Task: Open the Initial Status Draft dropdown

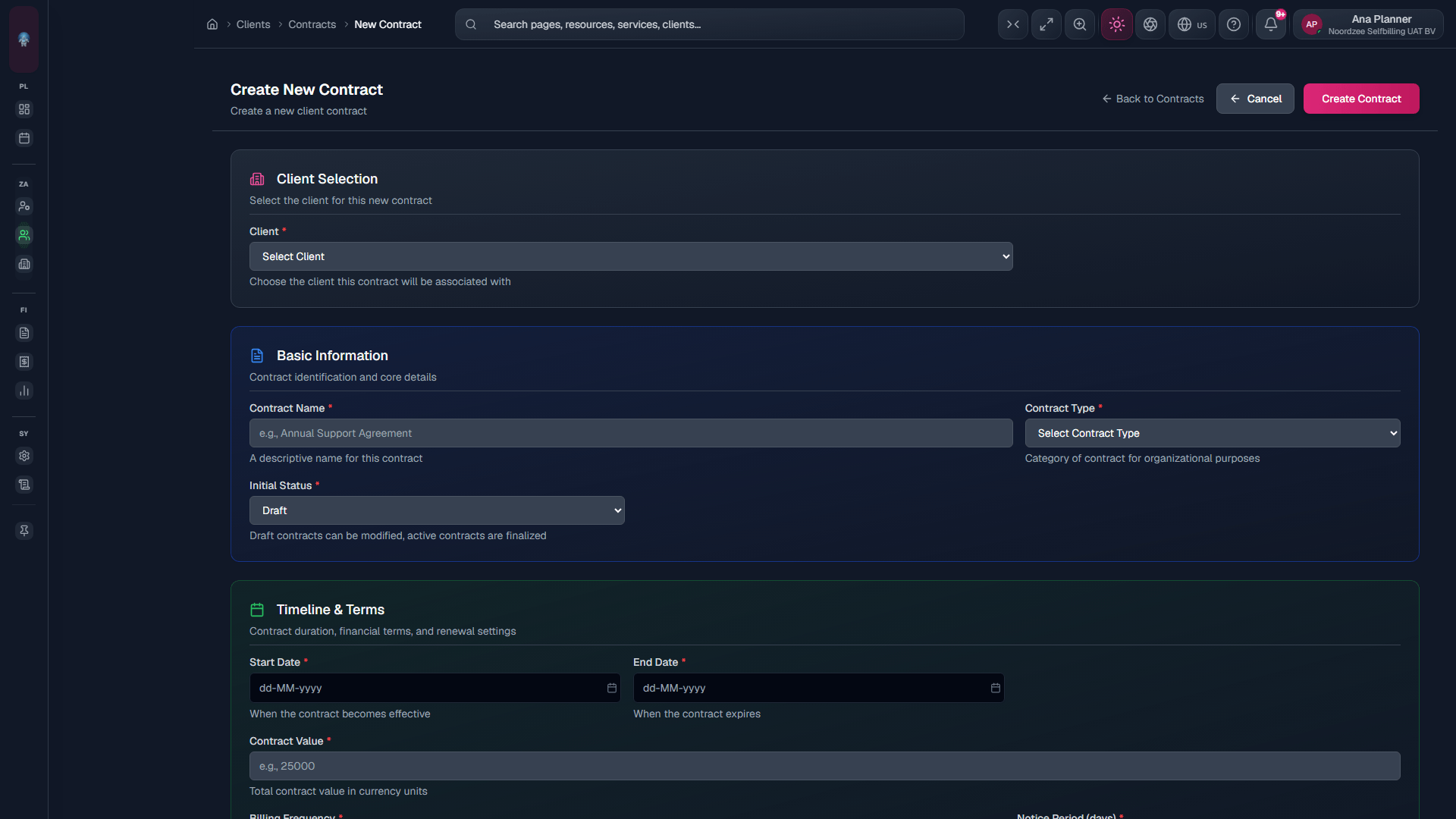Action: 437,510
